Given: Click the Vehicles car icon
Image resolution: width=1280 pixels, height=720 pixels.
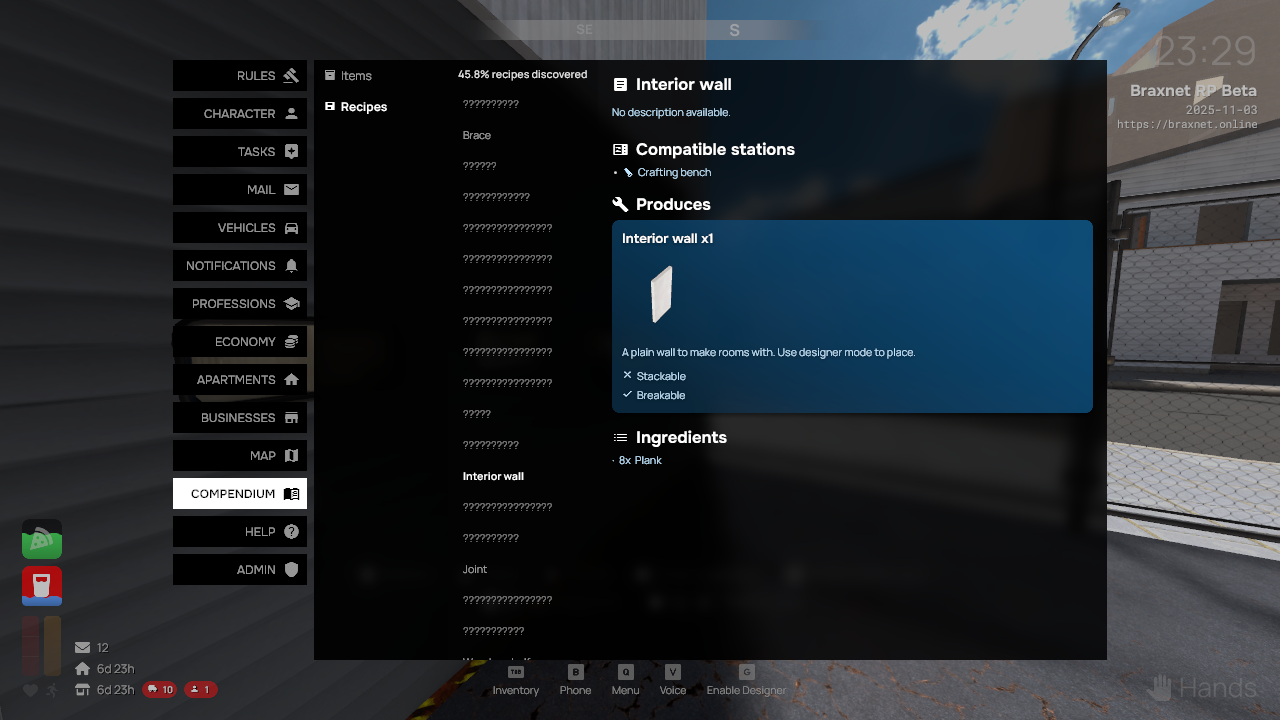Looking at the screenshot, I should [291, 228].
